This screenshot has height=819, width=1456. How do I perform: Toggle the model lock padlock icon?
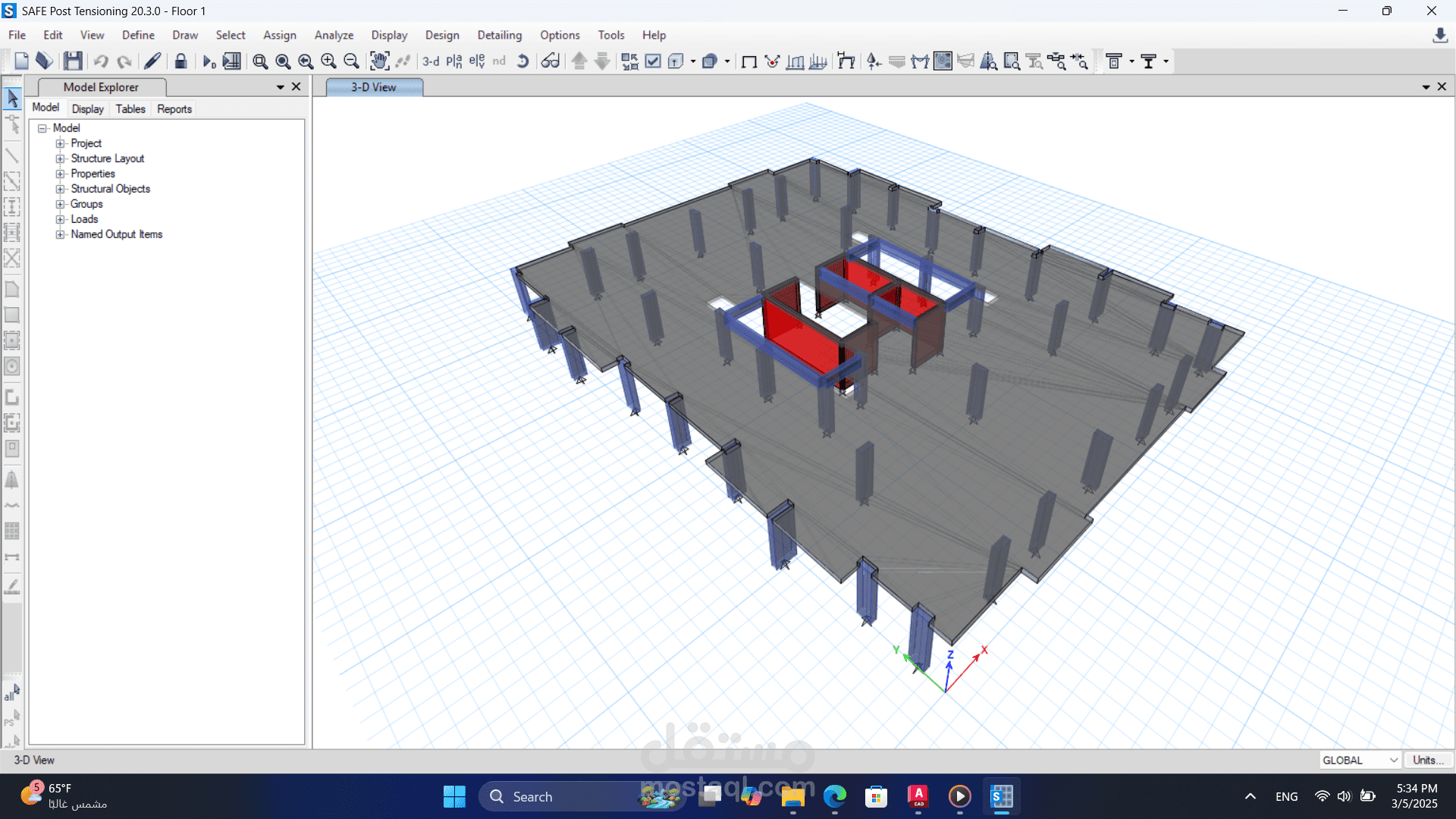tap(180, 61)
